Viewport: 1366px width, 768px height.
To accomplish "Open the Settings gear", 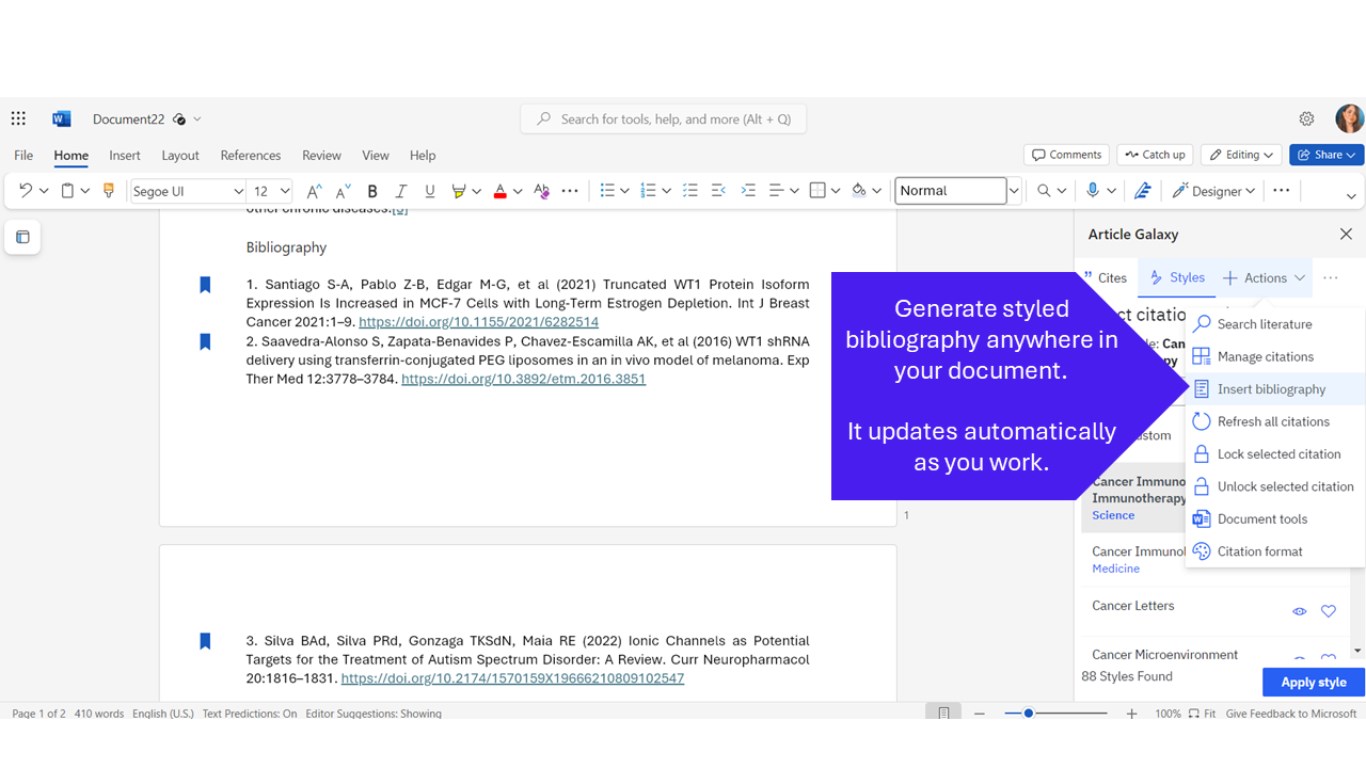I will (x=1307, y=119).
